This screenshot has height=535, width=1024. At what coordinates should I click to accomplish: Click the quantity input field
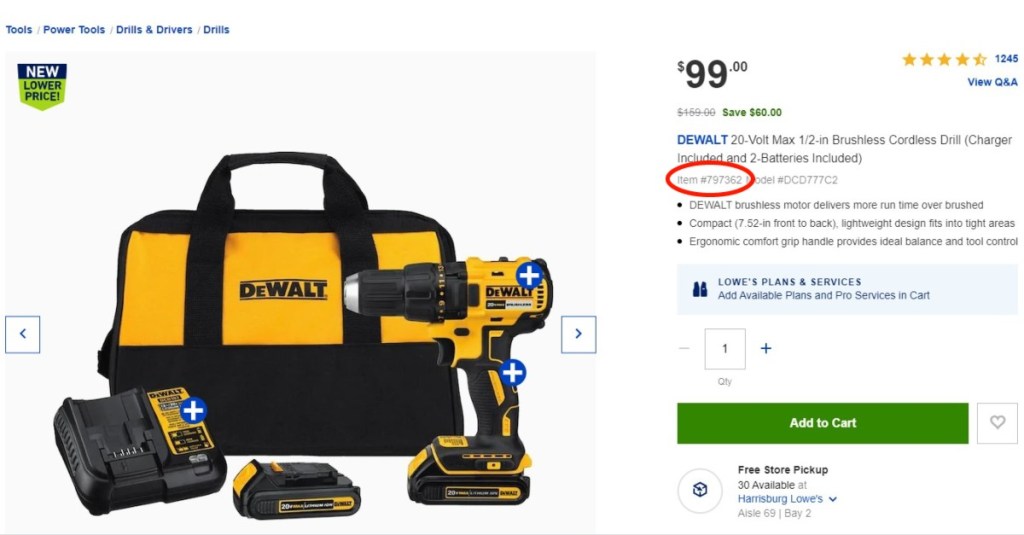725,349
